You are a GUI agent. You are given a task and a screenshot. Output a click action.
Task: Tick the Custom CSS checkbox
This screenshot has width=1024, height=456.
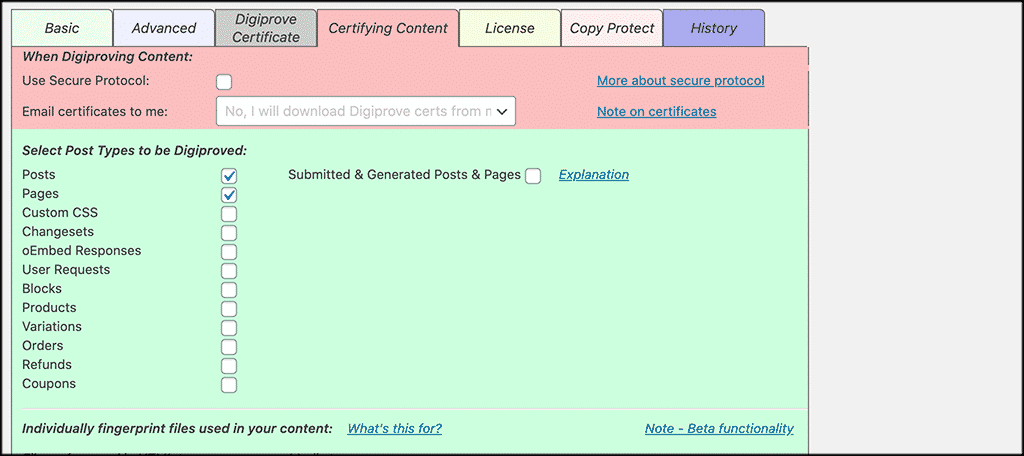pyautogui.click(x=229, y=214)
